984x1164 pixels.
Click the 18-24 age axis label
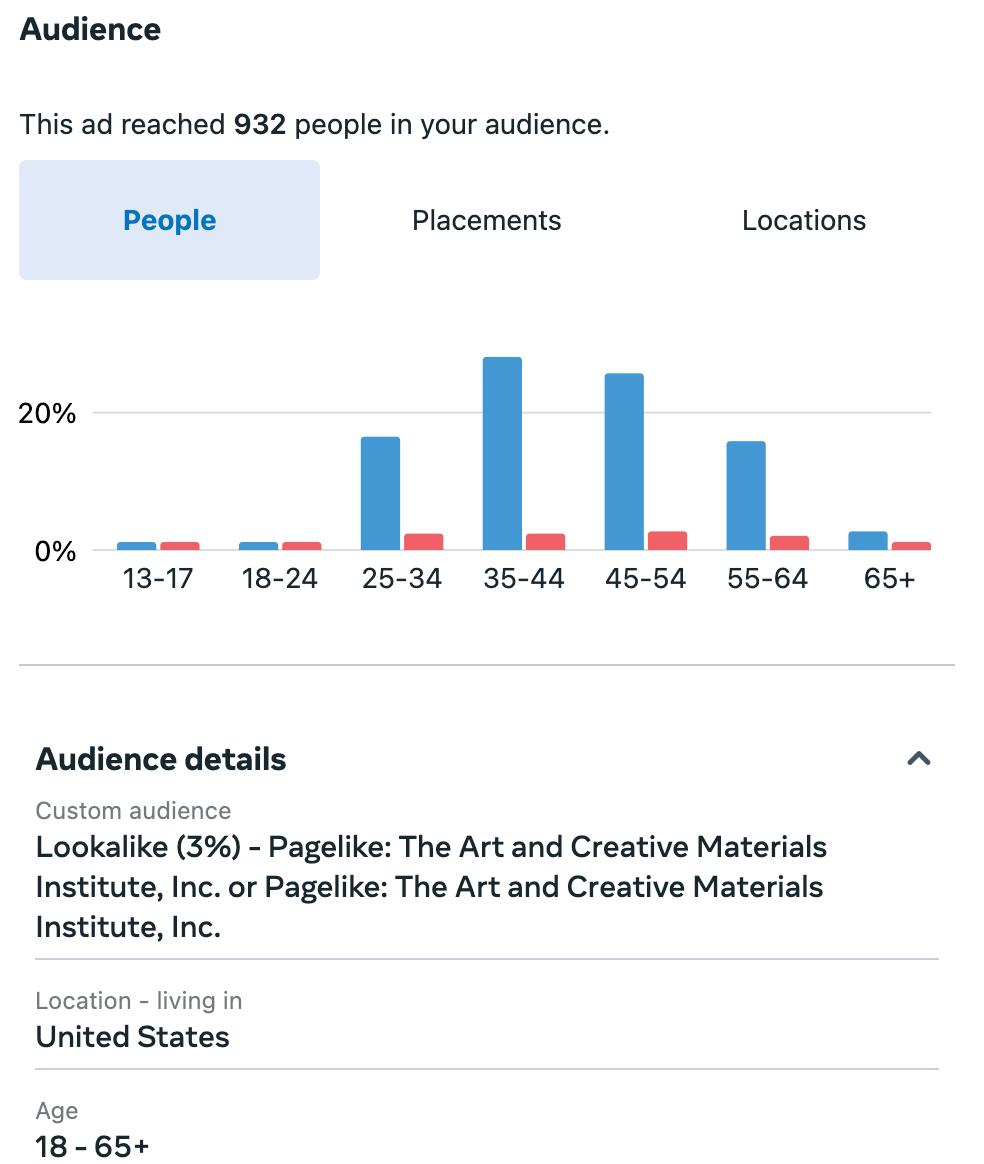pyautogui.click(x=280, y=579)
